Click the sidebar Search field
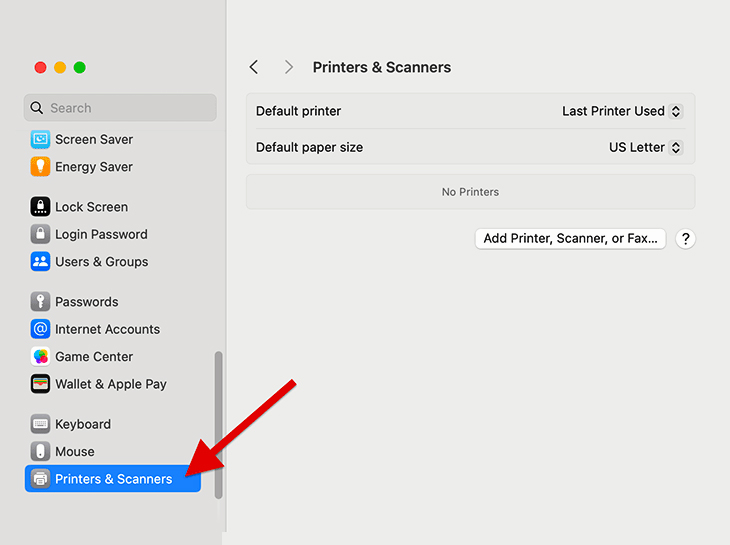Image resolution: width=730 pixels, height=545 pixels. click(x=120, y=108)
